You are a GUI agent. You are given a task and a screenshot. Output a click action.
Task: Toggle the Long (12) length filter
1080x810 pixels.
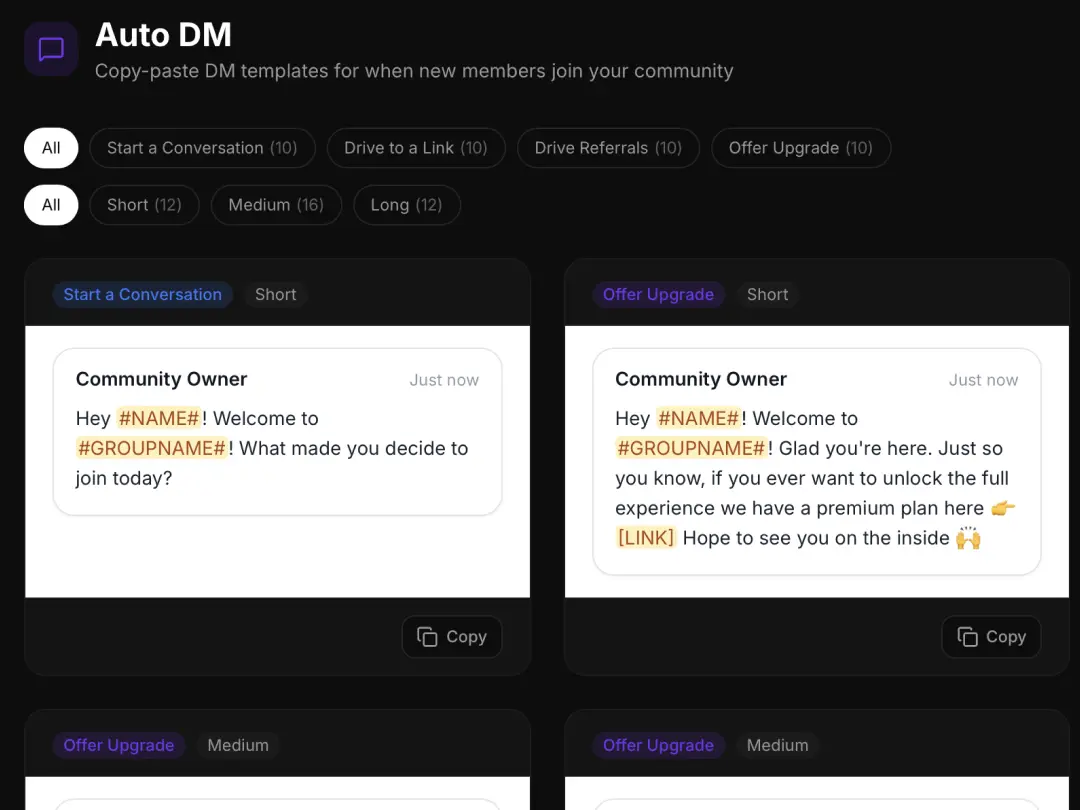[406, 205]
